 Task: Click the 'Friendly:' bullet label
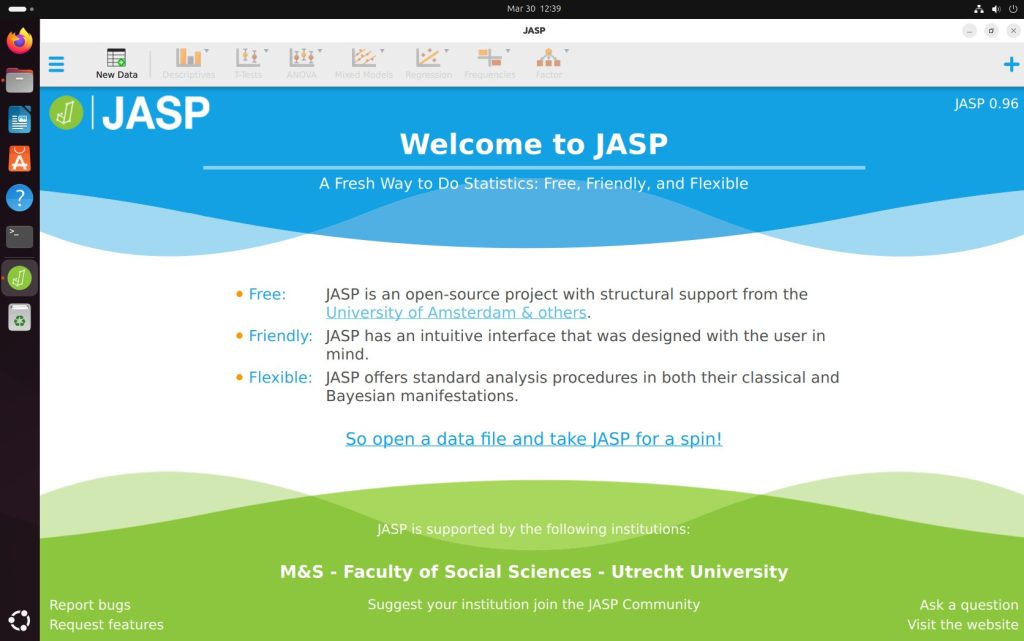click(280, 336)
